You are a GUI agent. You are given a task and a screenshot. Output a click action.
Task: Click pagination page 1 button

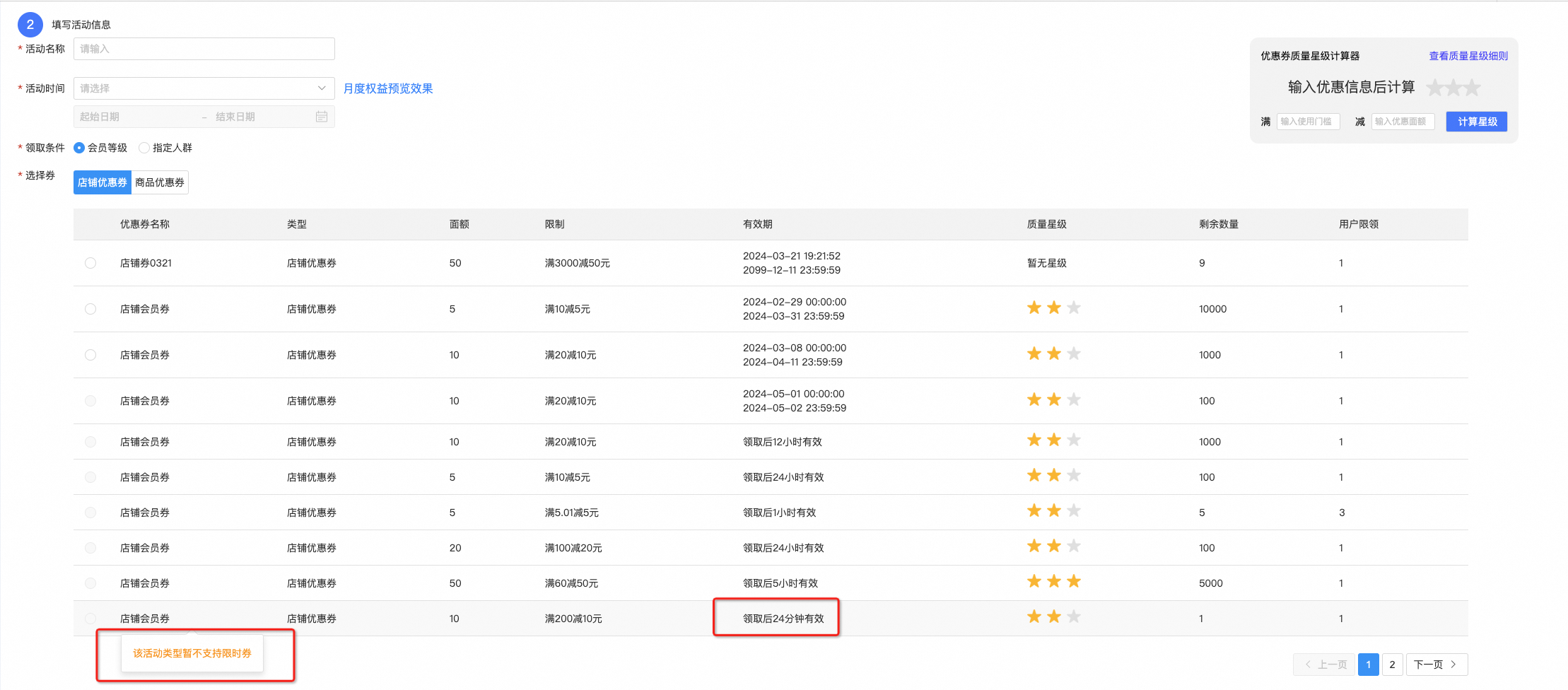(x=1369, y=665)
